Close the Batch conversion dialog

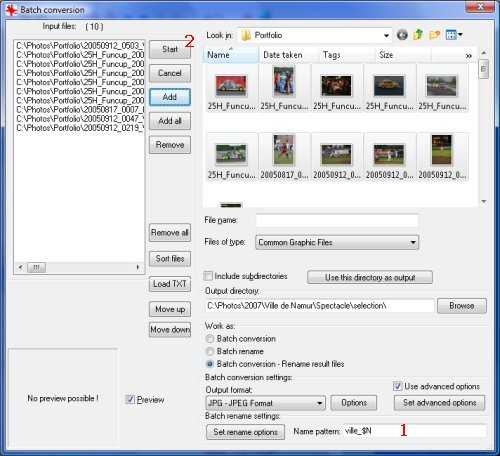click(480, 6)
